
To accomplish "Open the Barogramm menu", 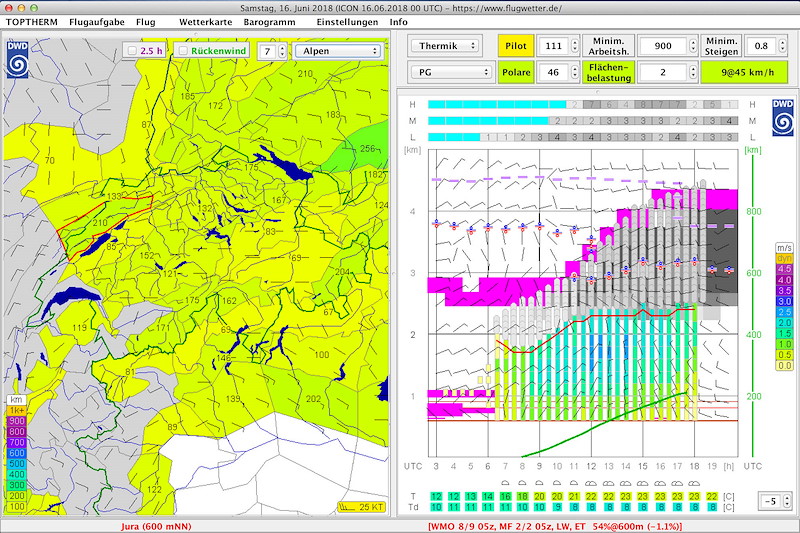I will pyautogui.click(x=269, y=22).
